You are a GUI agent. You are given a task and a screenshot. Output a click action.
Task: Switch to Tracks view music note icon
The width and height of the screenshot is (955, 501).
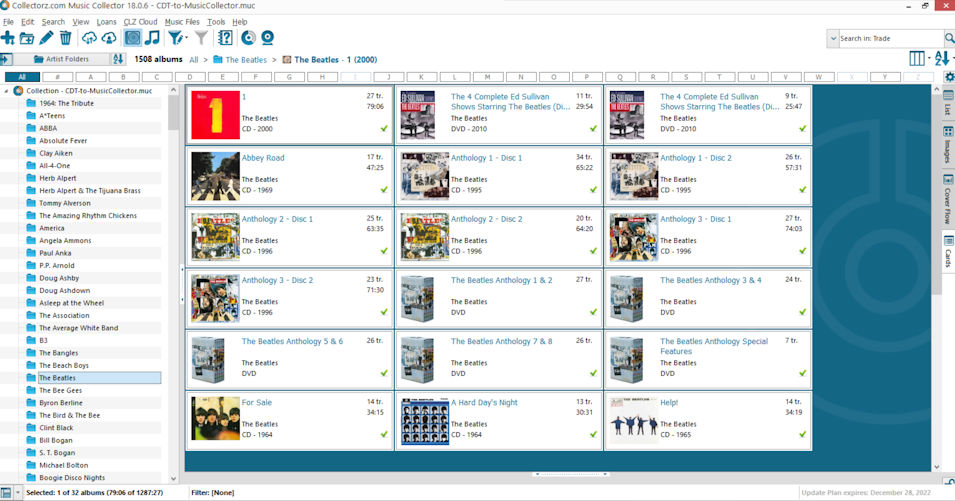152,38
